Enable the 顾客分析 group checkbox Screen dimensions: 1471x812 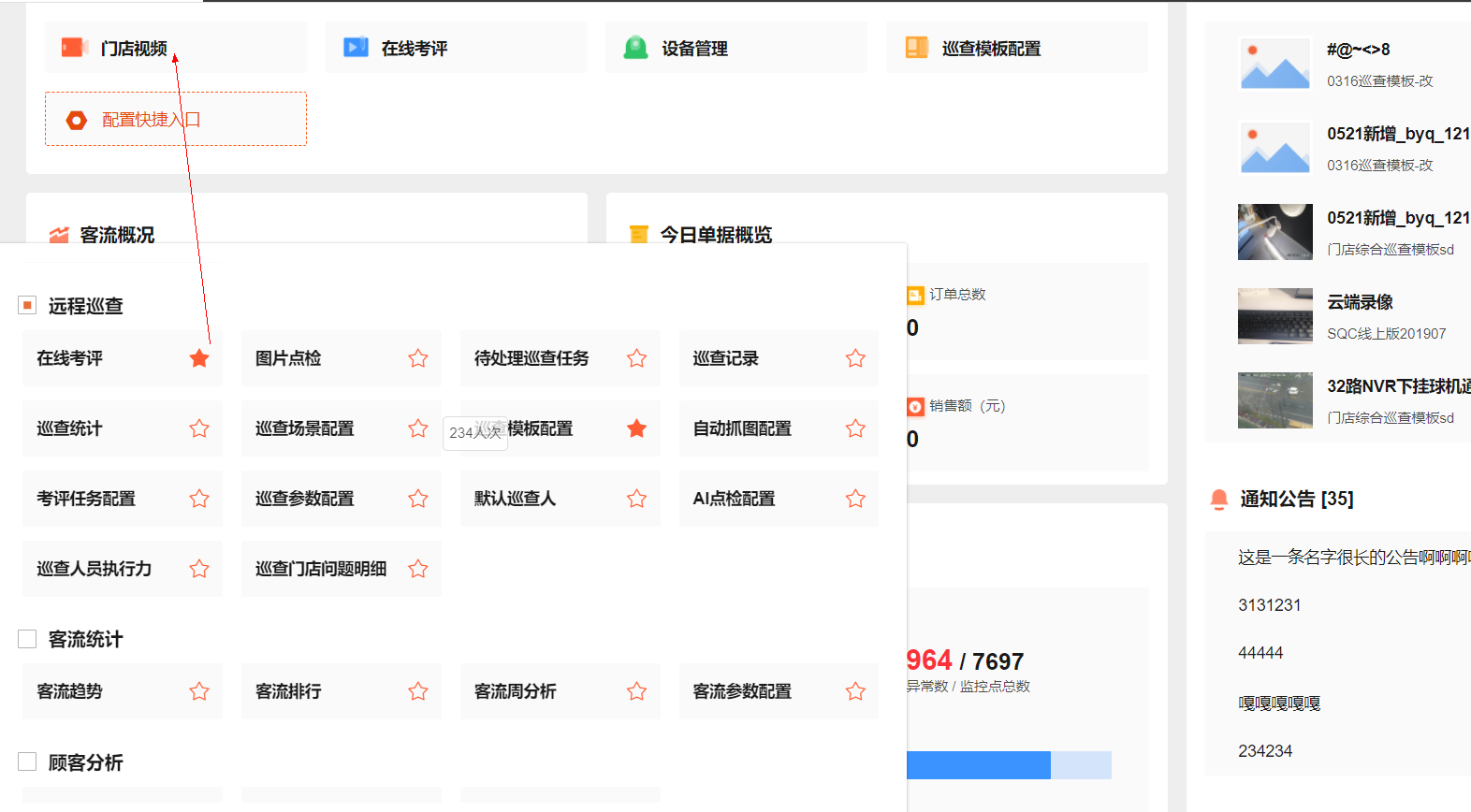(x=27, y=761)
